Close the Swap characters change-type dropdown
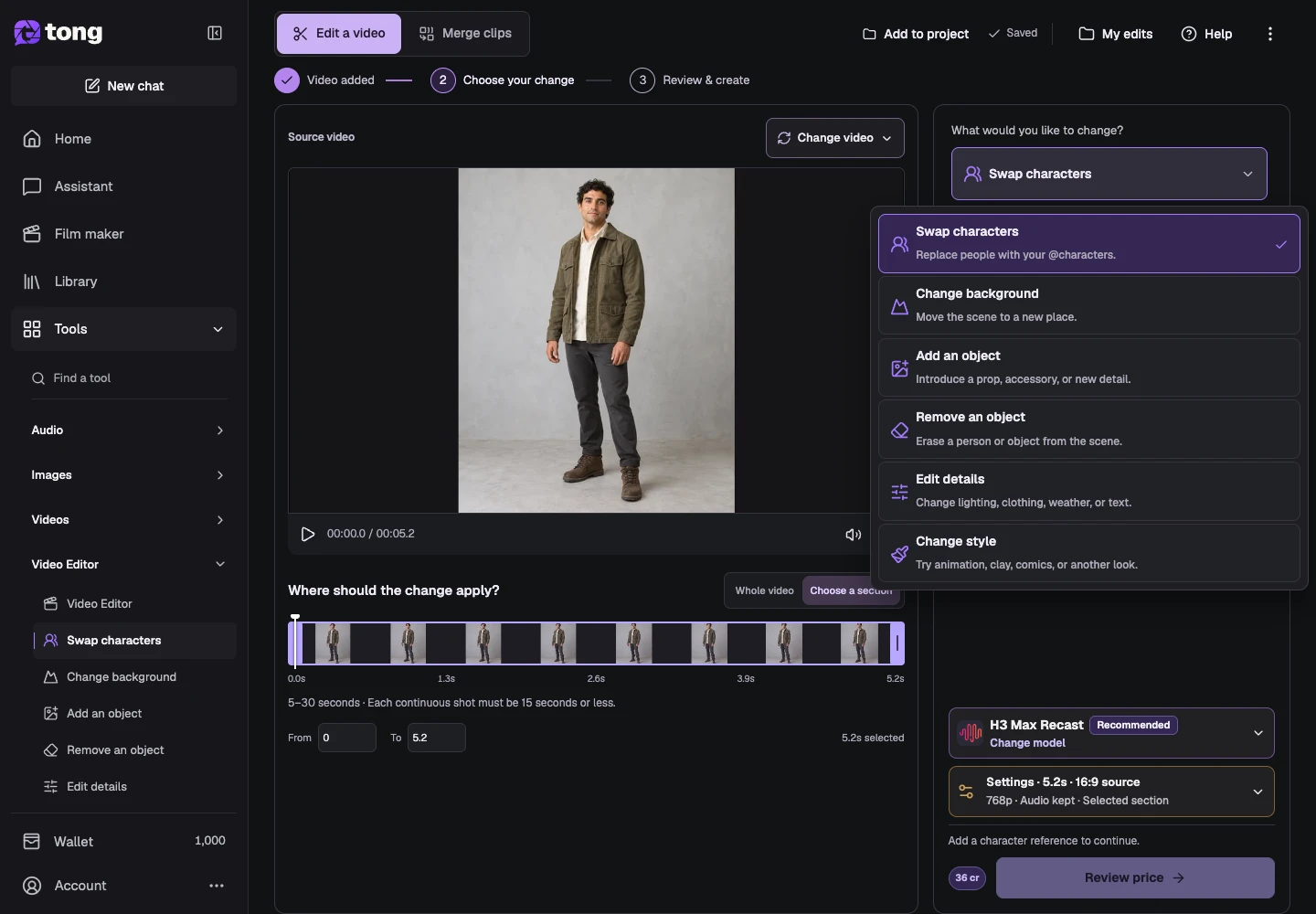Viewport: 1316px width, 914px height. [x=1109, y=174]
